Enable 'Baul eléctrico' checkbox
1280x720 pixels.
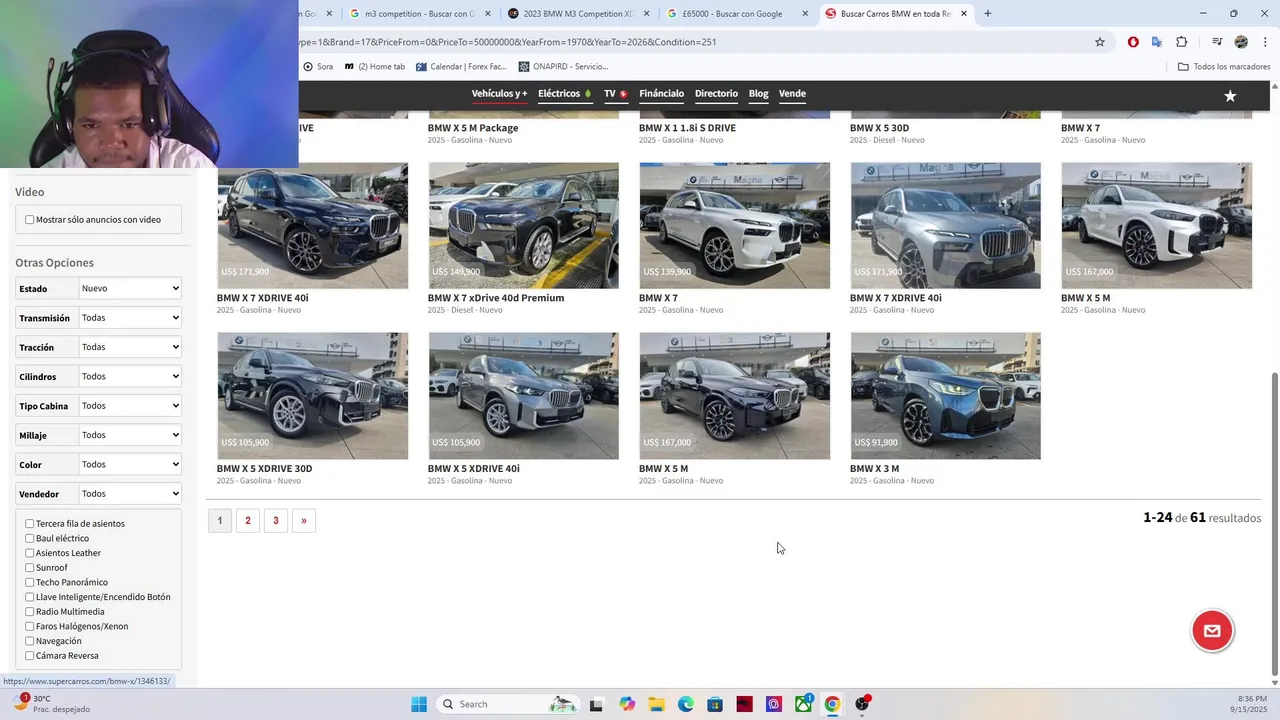pyautogui.click(x=30, y=539)
